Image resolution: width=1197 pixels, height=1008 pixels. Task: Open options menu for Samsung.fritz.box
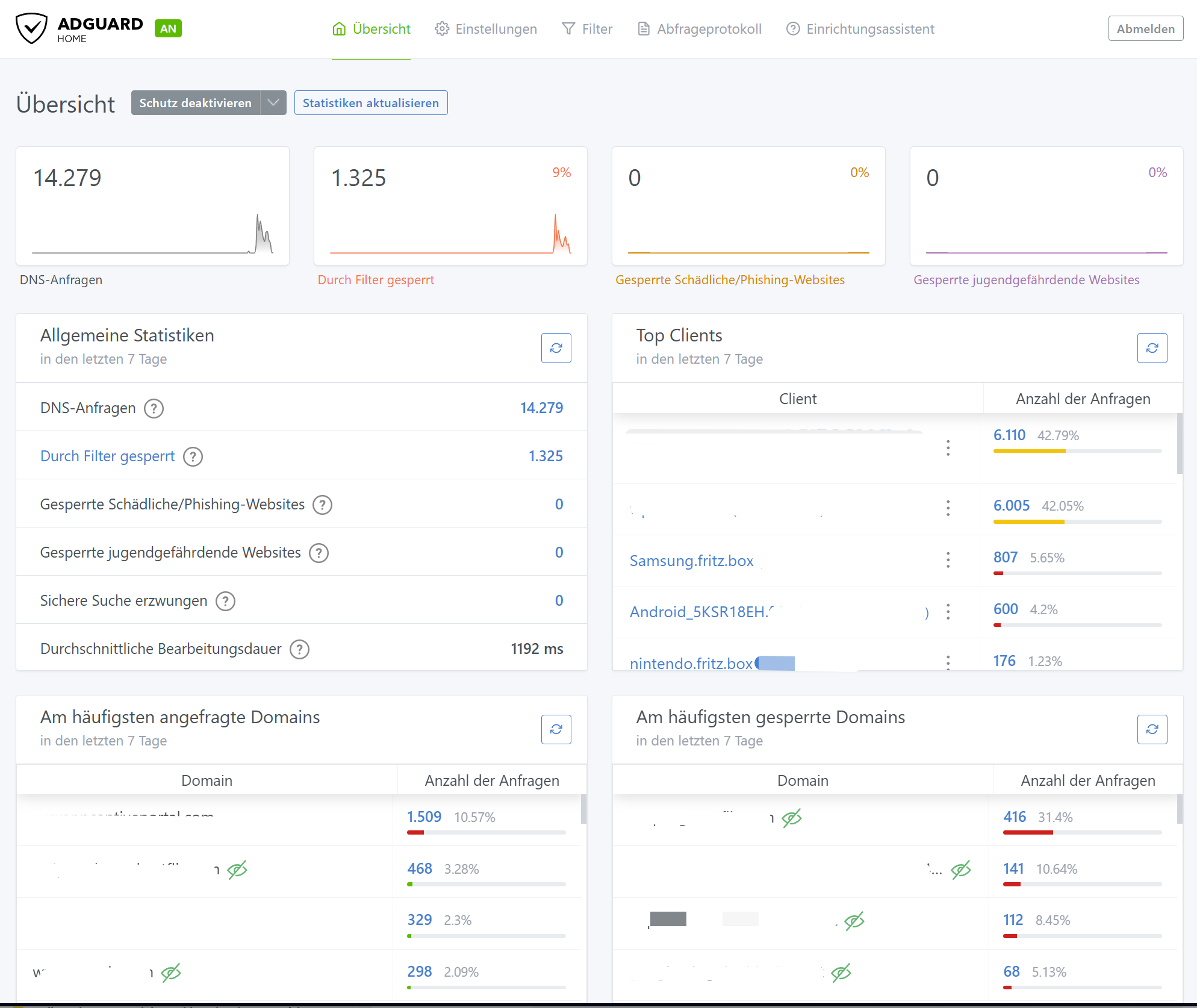pyautogui.click(x=948, y=560)
